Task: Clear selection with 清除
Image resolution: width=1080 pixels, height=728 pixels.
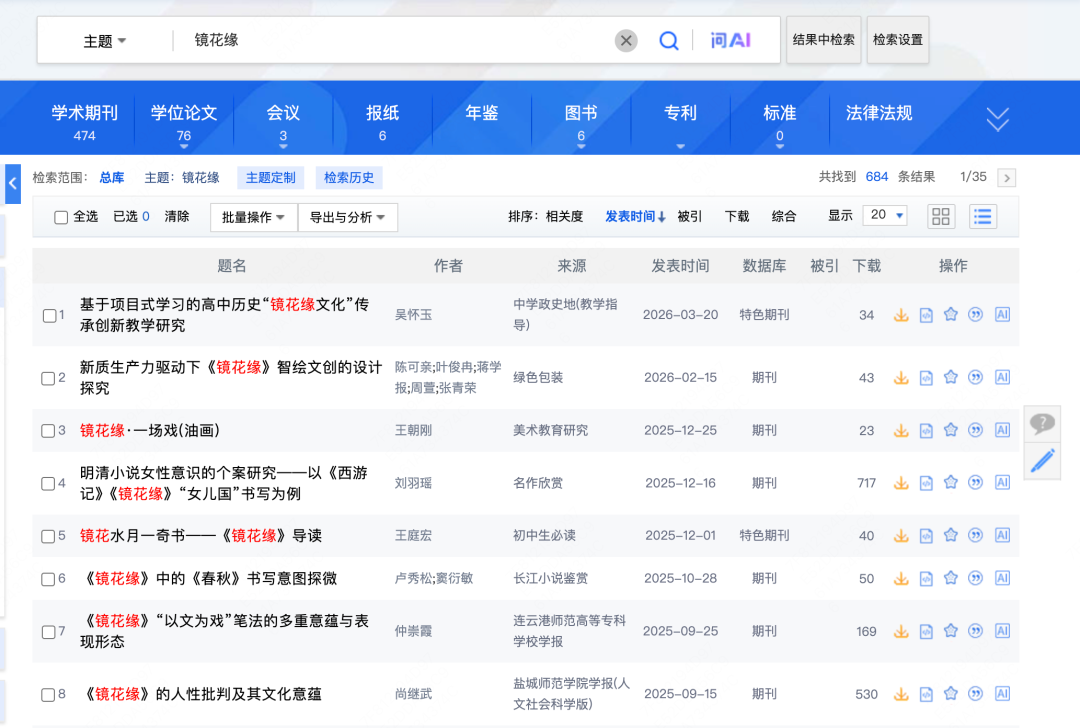Action: coord(177,217)
